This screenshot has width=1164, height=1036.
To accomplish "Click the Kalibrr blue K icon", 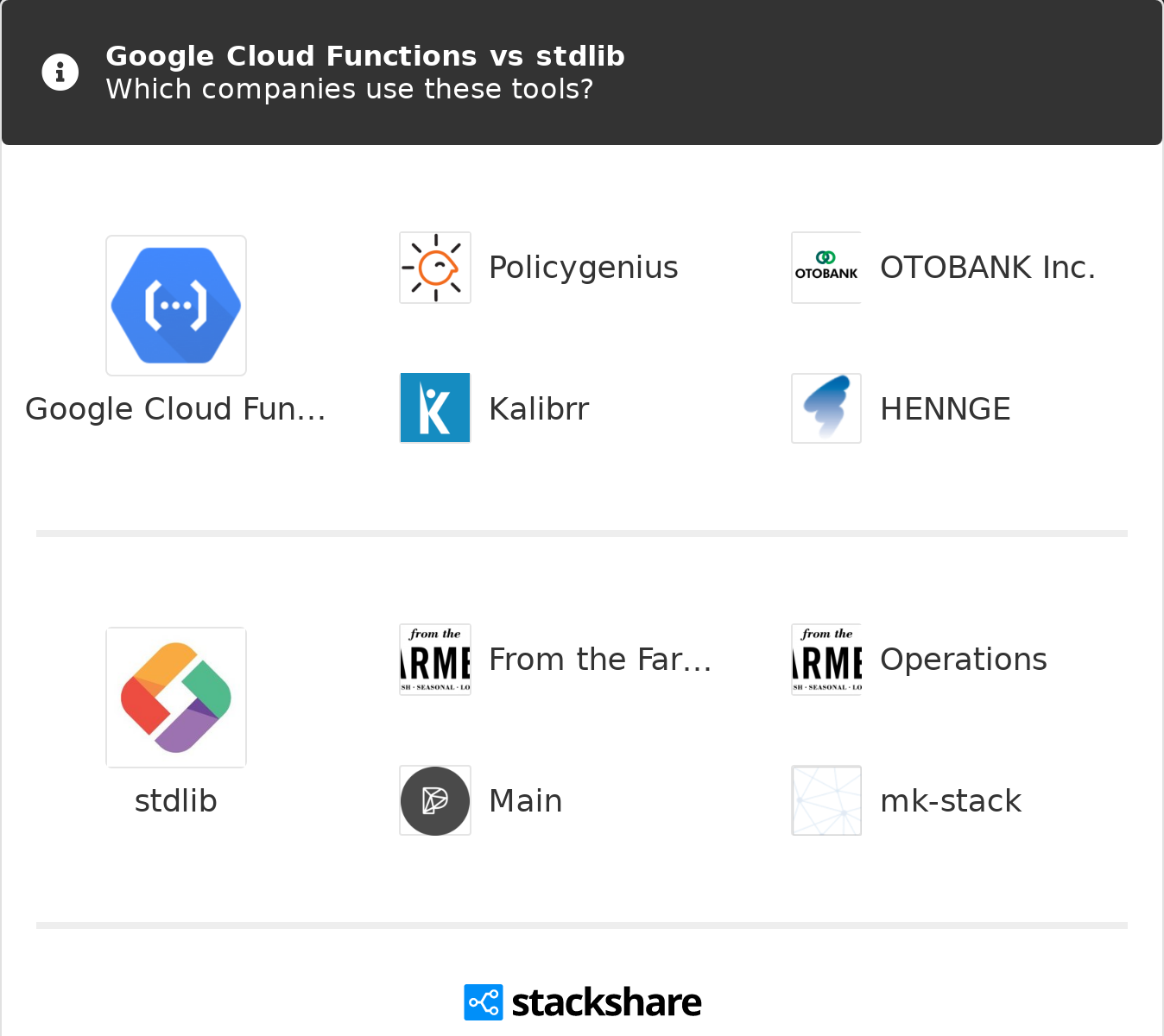I will pyautogui.click(x=435, y=408).
